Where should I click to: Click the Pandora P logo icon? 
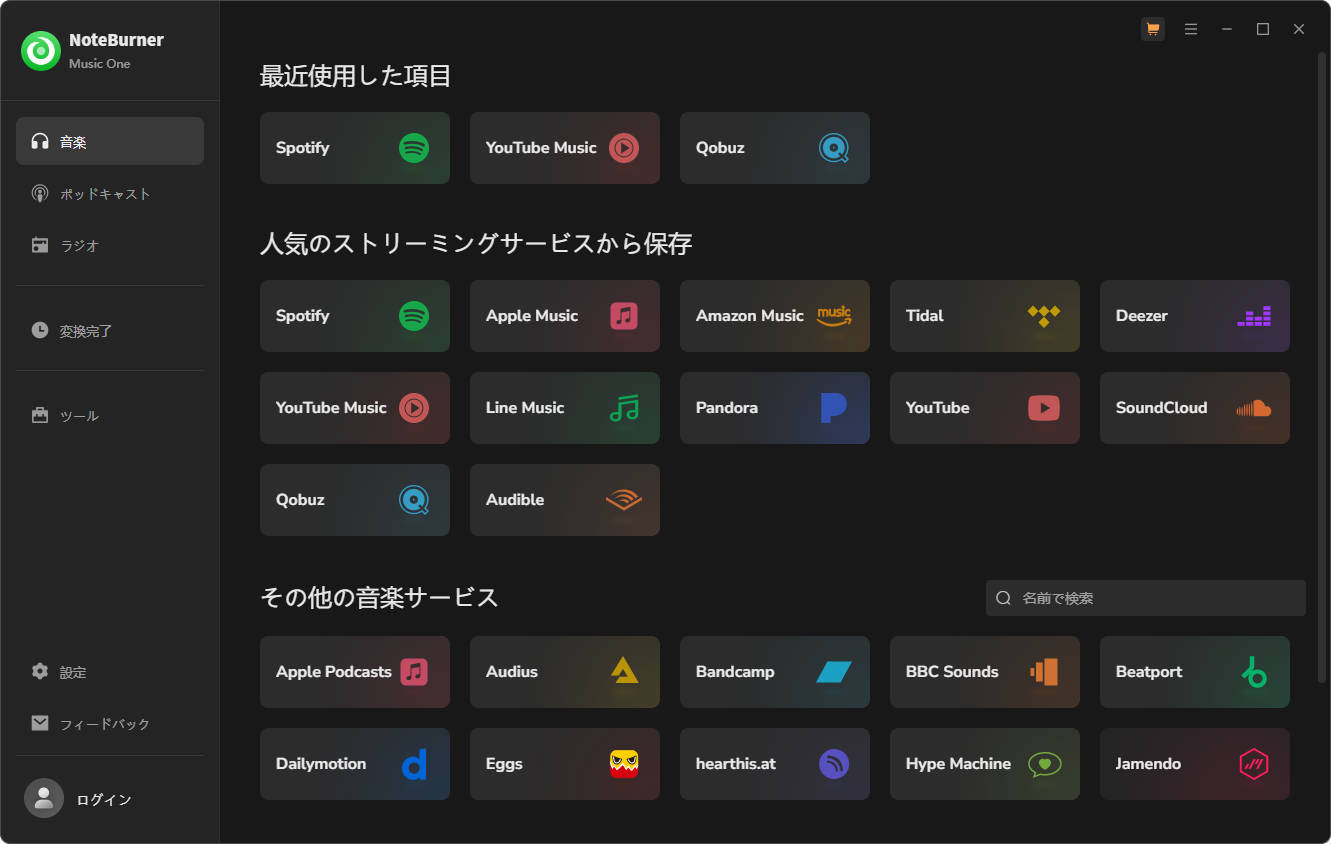click(x=834, y=408)
